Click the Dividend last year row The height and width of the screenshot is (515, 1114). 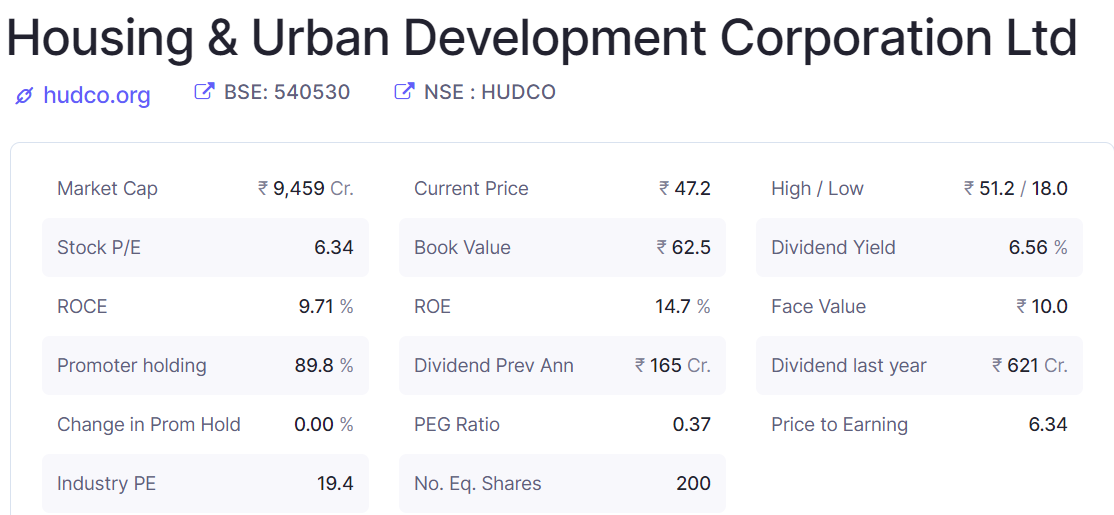point(919,365)
